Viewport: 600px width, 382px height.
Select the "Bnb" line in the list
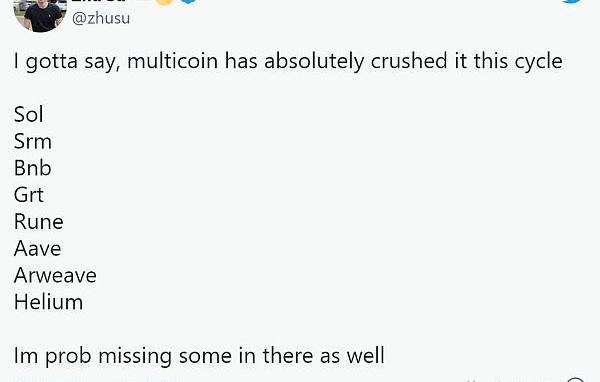pos(33,168)
